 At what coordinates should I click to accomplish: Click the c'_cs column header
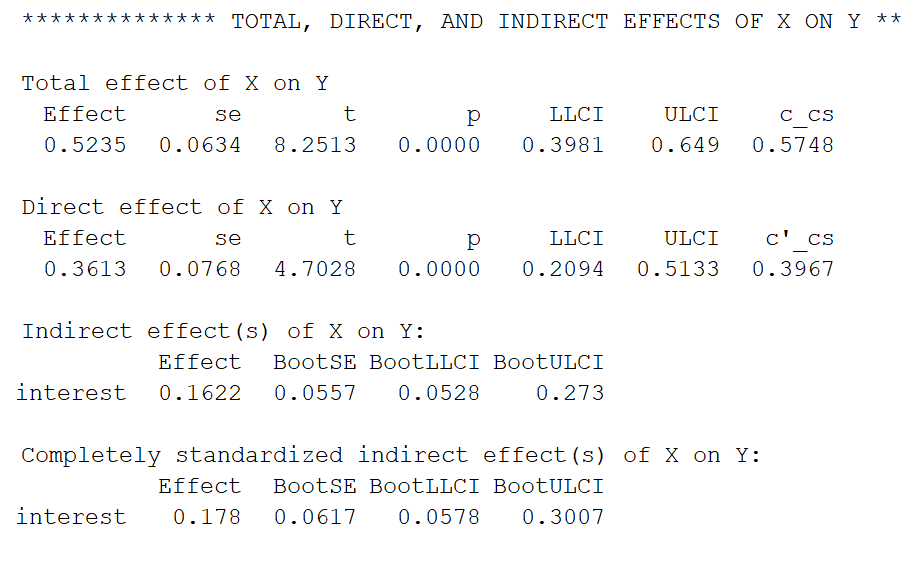(x=798, y=239)
